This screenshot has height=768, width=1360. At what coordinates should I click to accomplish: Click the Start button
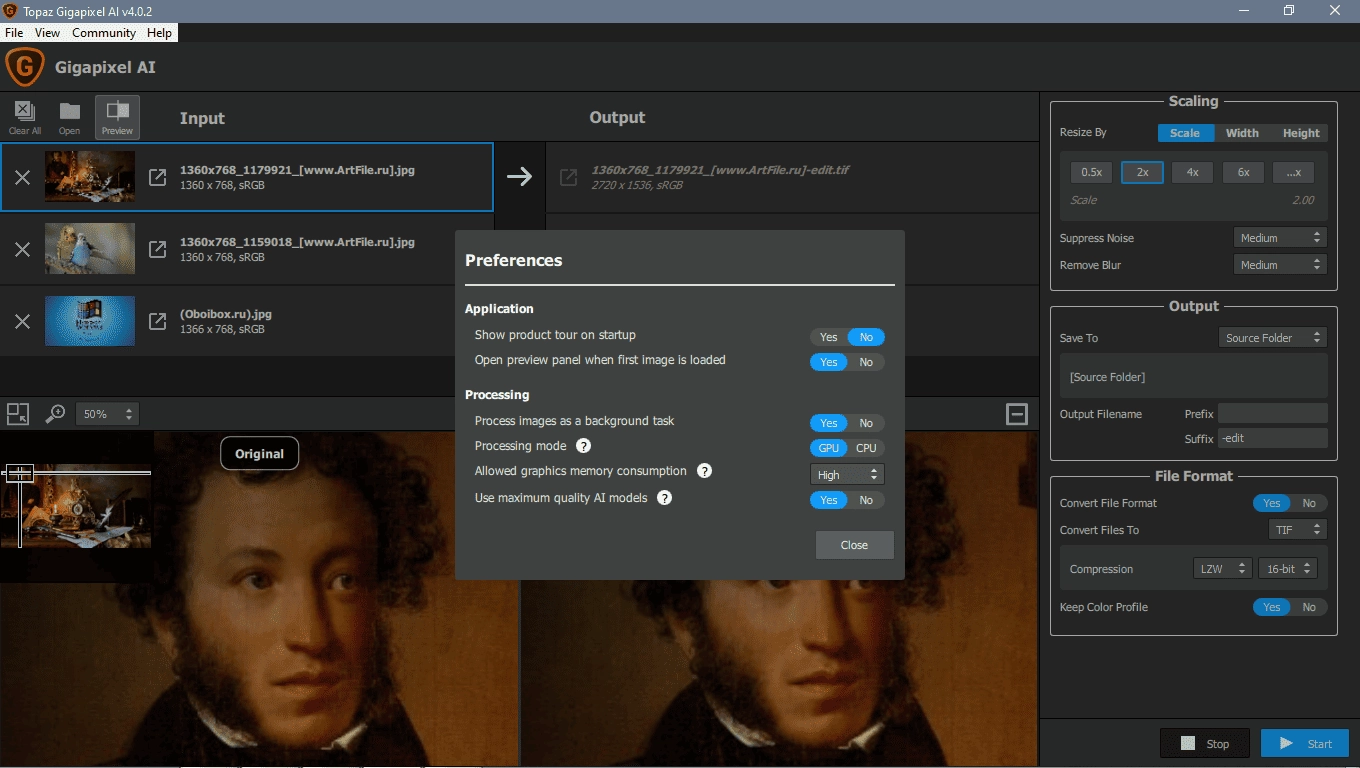pyautogui.click(x=1305, y=743)
